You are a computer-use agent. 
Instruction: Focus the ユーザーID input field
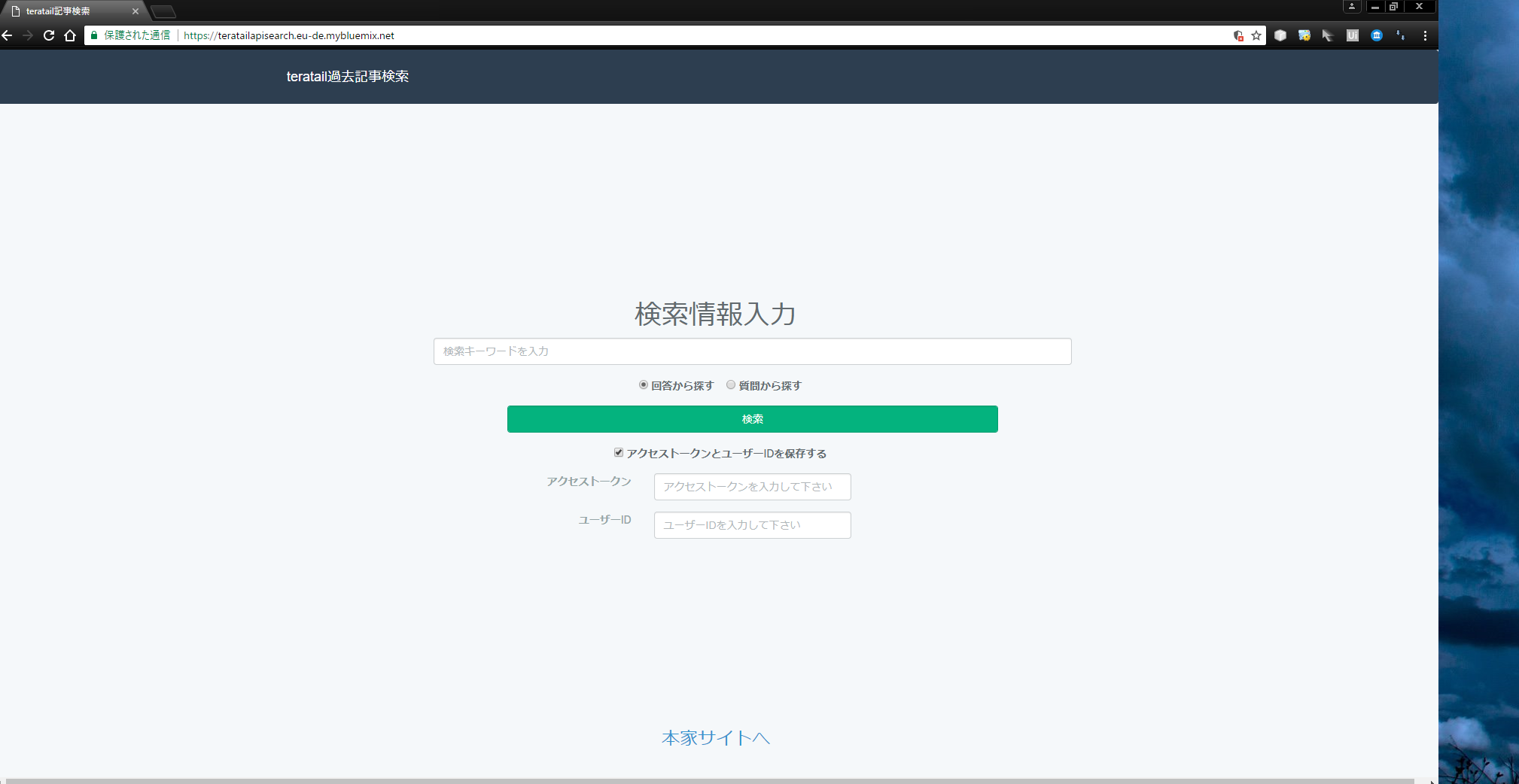point(753,525)
